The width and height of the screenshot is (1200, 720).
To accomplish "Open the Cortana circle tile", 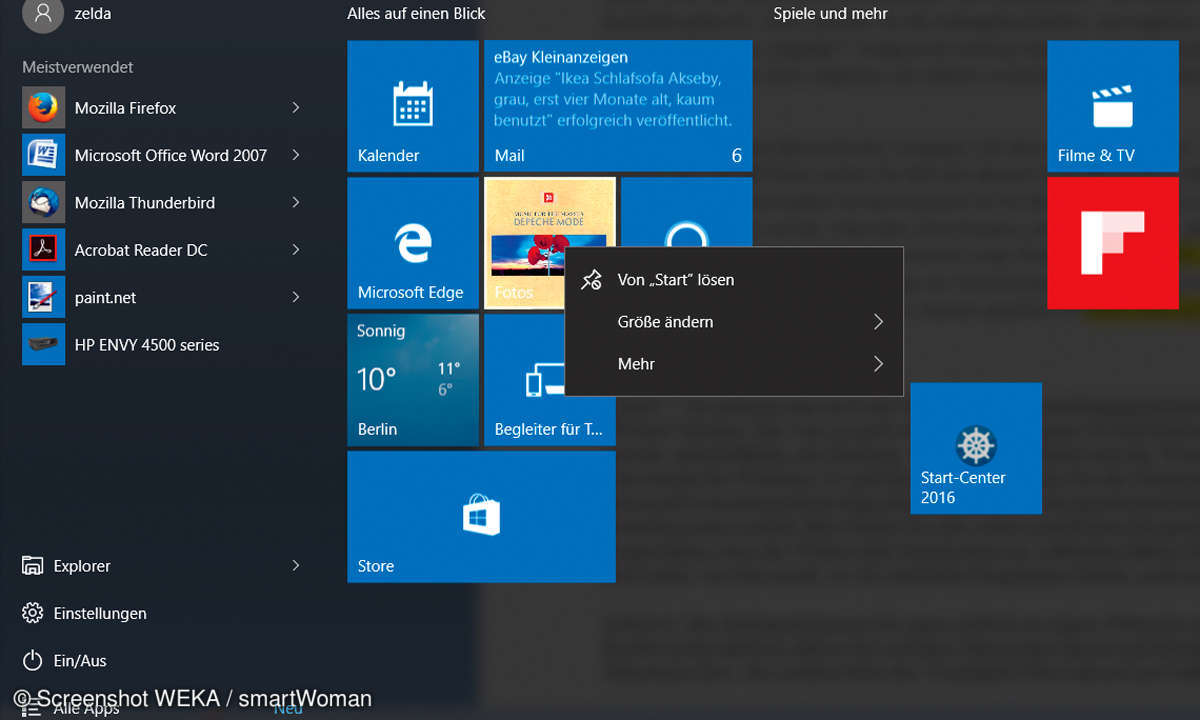I will point(686,212).
